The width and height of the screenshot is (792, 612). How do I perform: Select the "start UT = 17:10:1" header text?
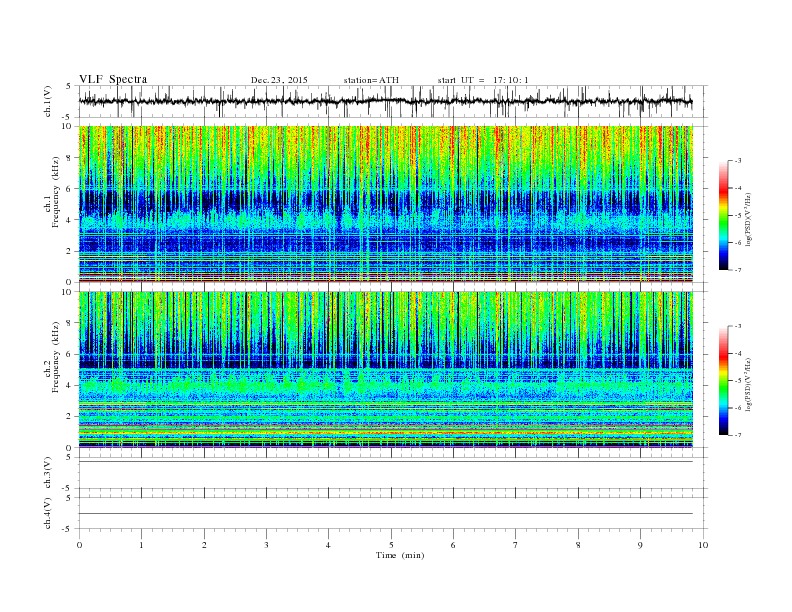483,80
